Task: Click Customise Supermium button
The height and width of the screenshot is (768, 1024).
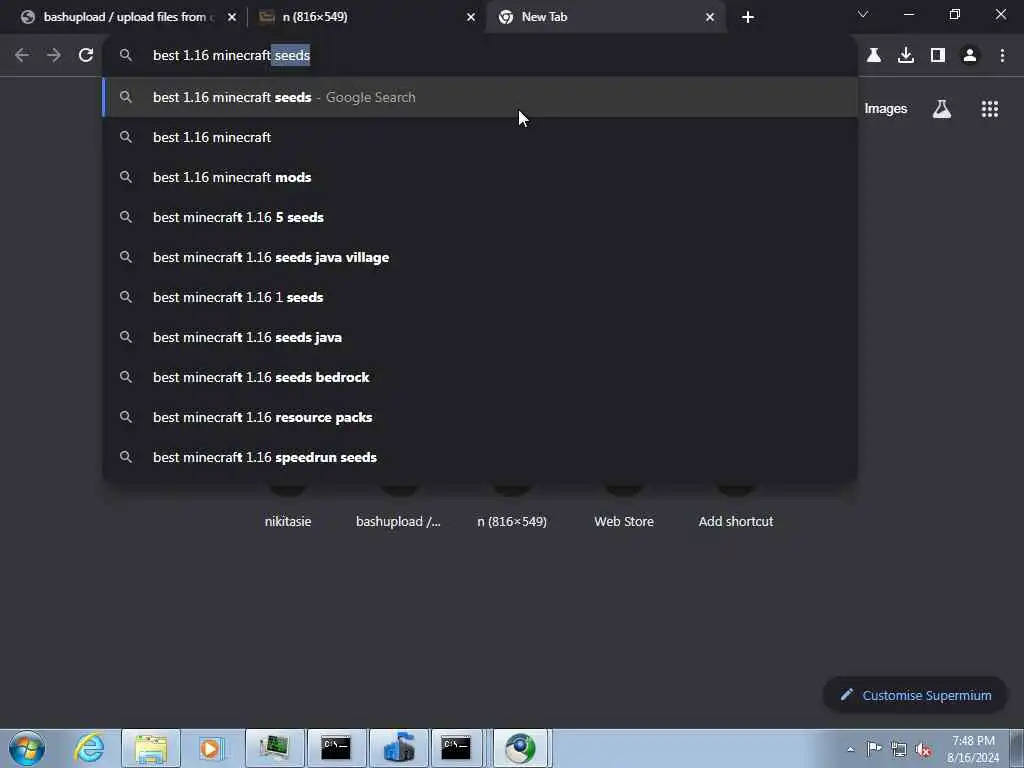Action: (915, 695)
